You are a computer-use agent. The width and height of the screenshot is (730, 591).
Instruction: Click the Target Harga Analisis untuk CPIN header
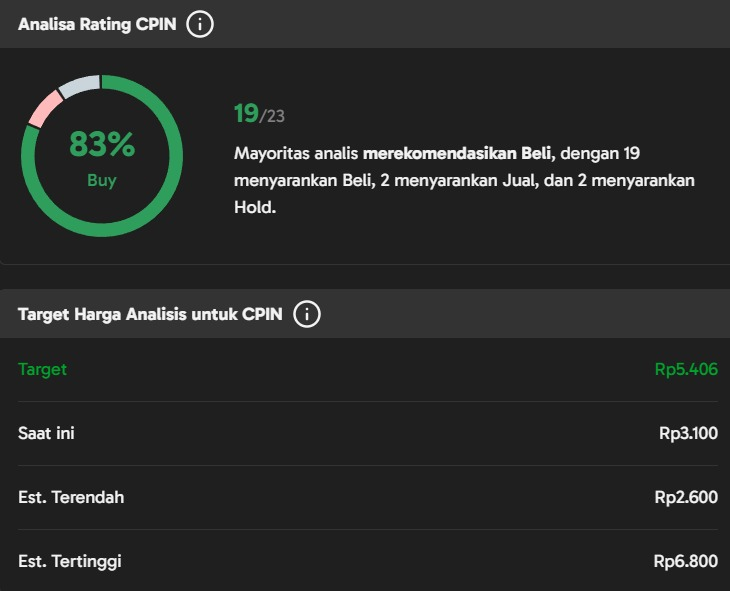(x=150, y=314)
